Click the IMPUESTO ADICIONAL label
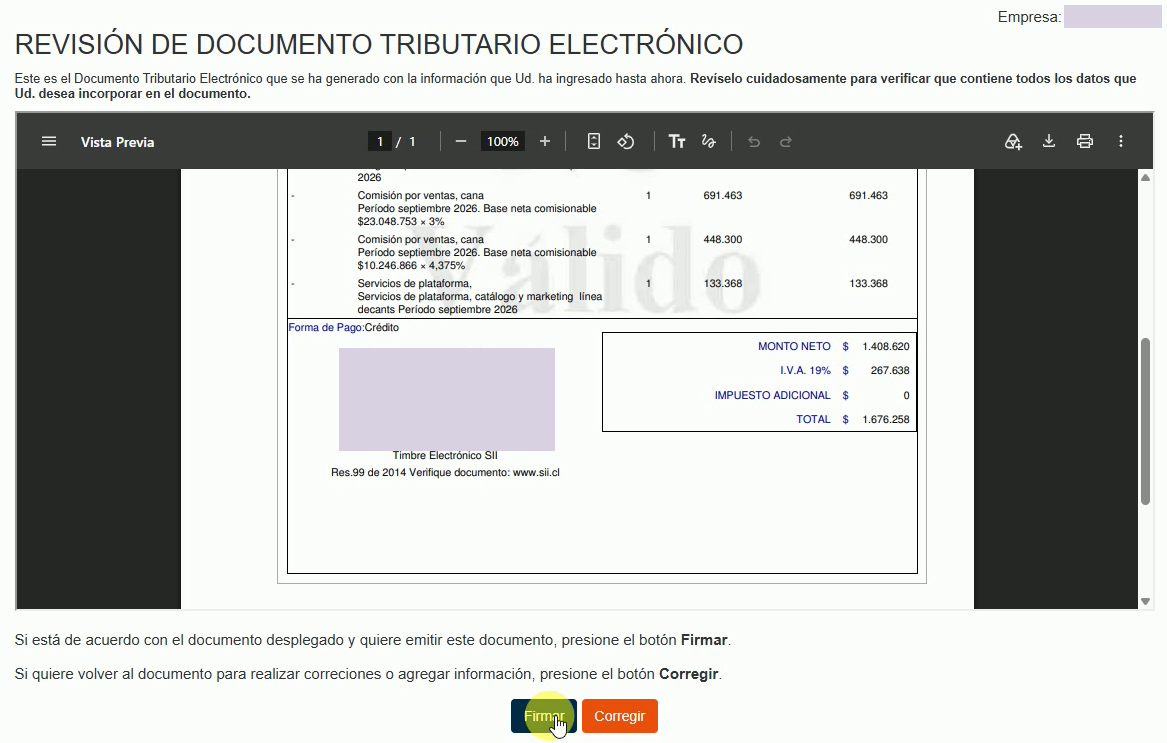 (x=773, y=395)
